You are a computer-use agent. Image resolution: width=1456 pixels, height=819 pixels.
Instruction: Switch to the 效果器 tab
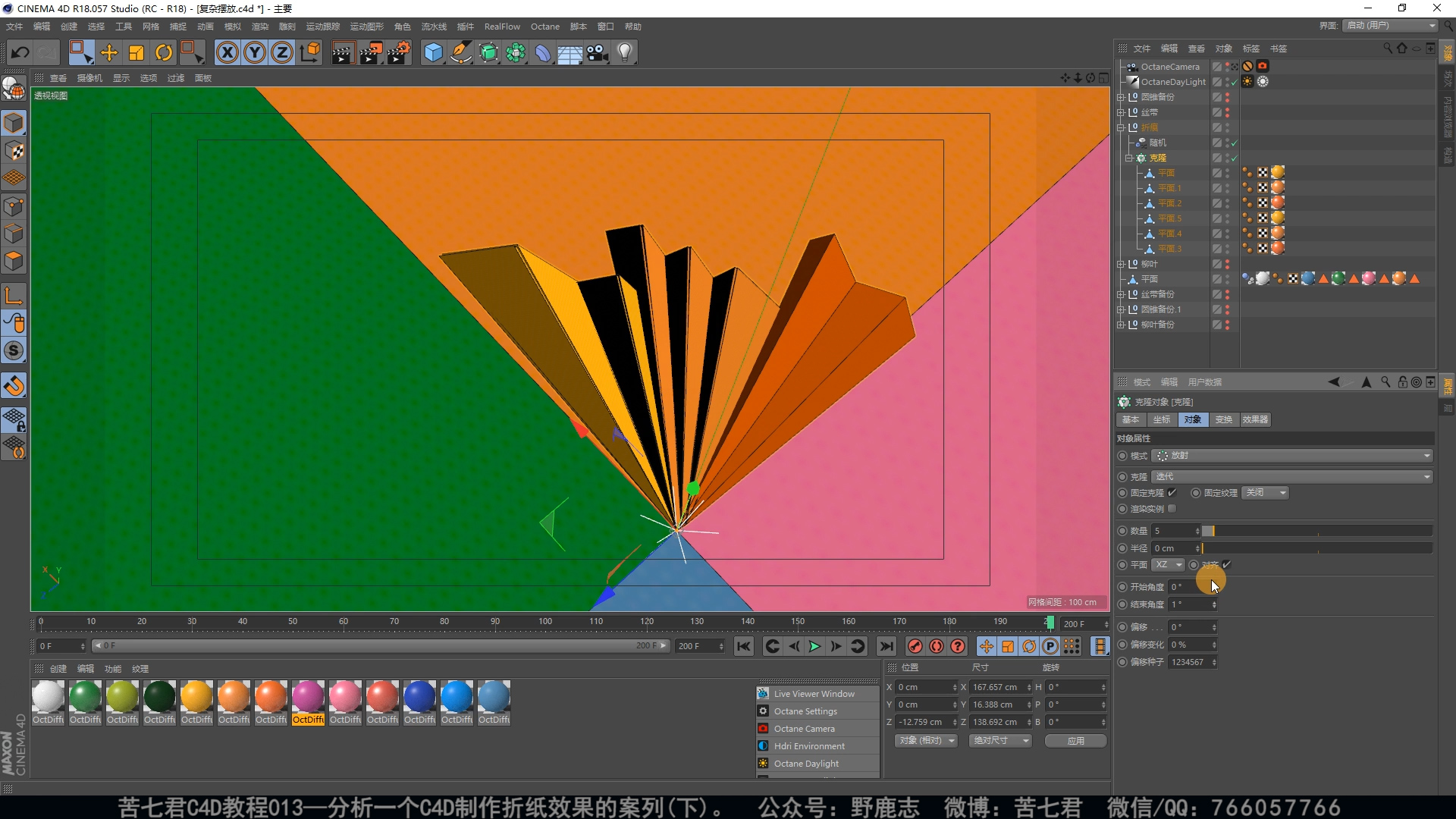tap(1255, 419)
